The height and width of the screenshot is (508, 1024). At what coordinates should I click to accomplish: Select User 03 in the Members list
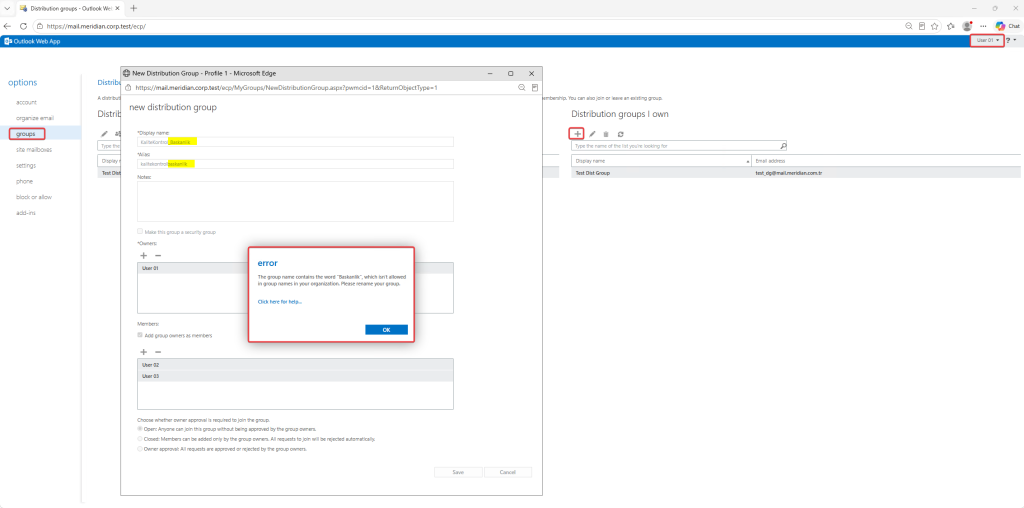point(295,376)
